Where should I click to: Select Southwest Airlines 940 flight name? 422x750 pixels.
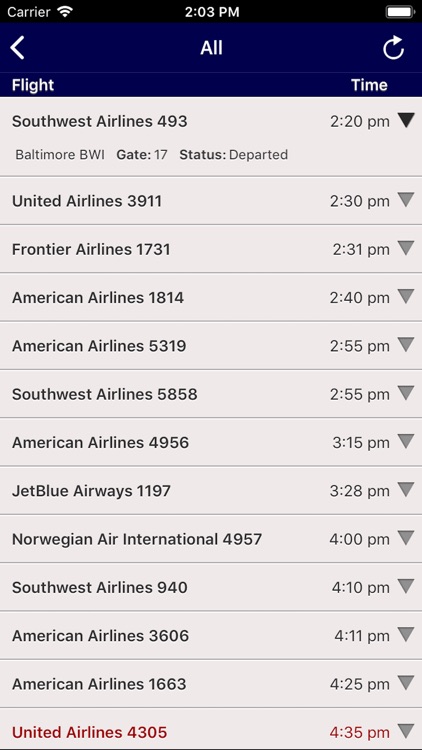coord(100,587)
